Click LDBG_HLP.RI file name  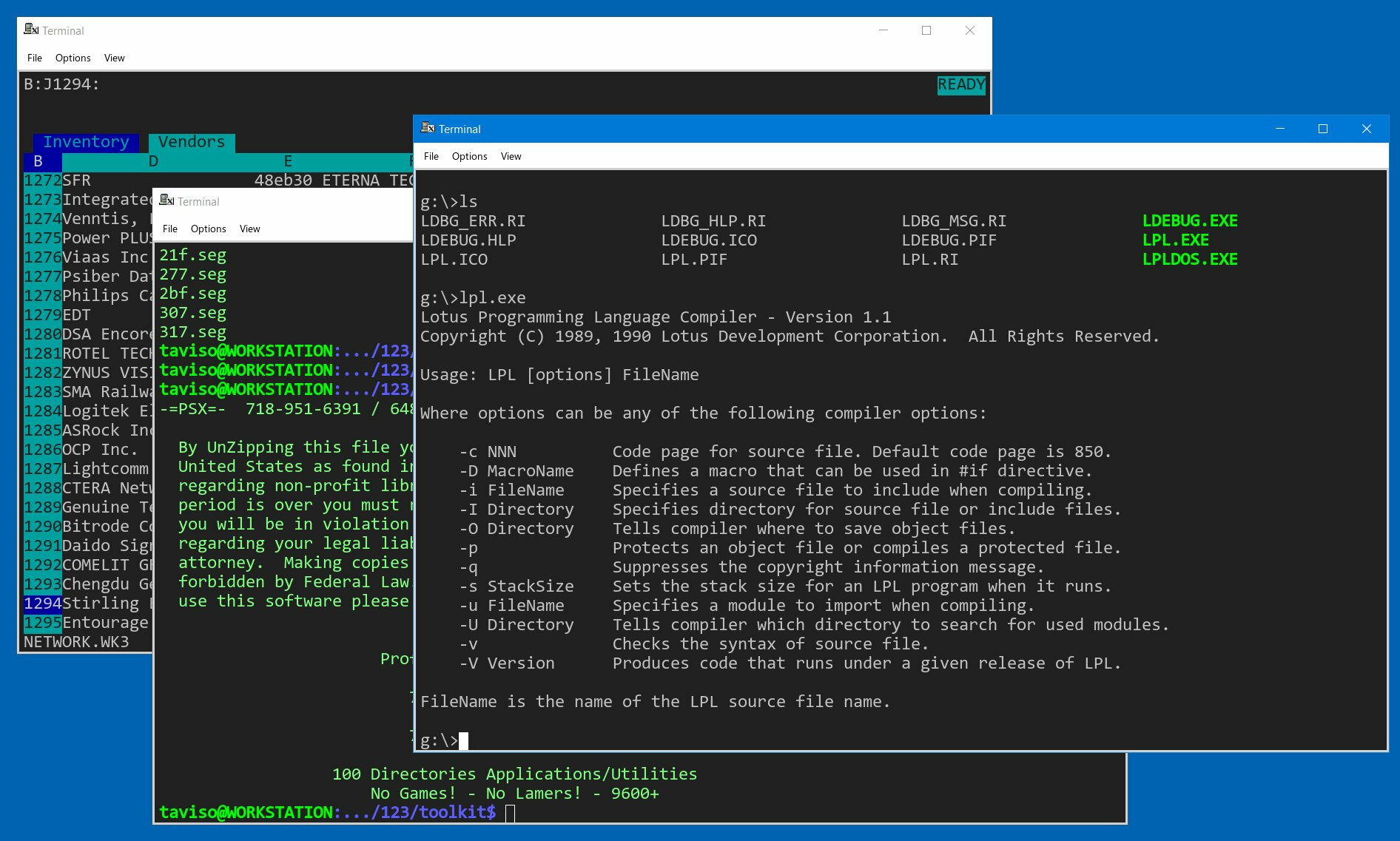click(713, 220)
